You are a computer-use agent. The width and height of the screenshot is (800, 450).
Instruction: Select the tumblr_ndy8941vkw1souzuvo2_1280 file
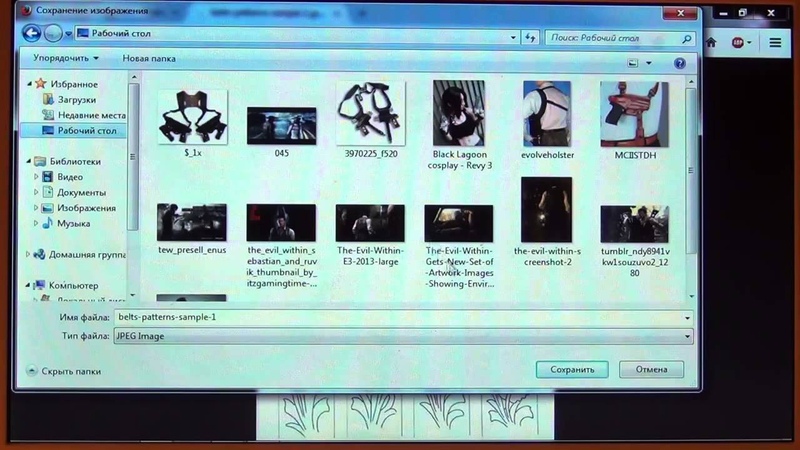[x=635, y=224]
